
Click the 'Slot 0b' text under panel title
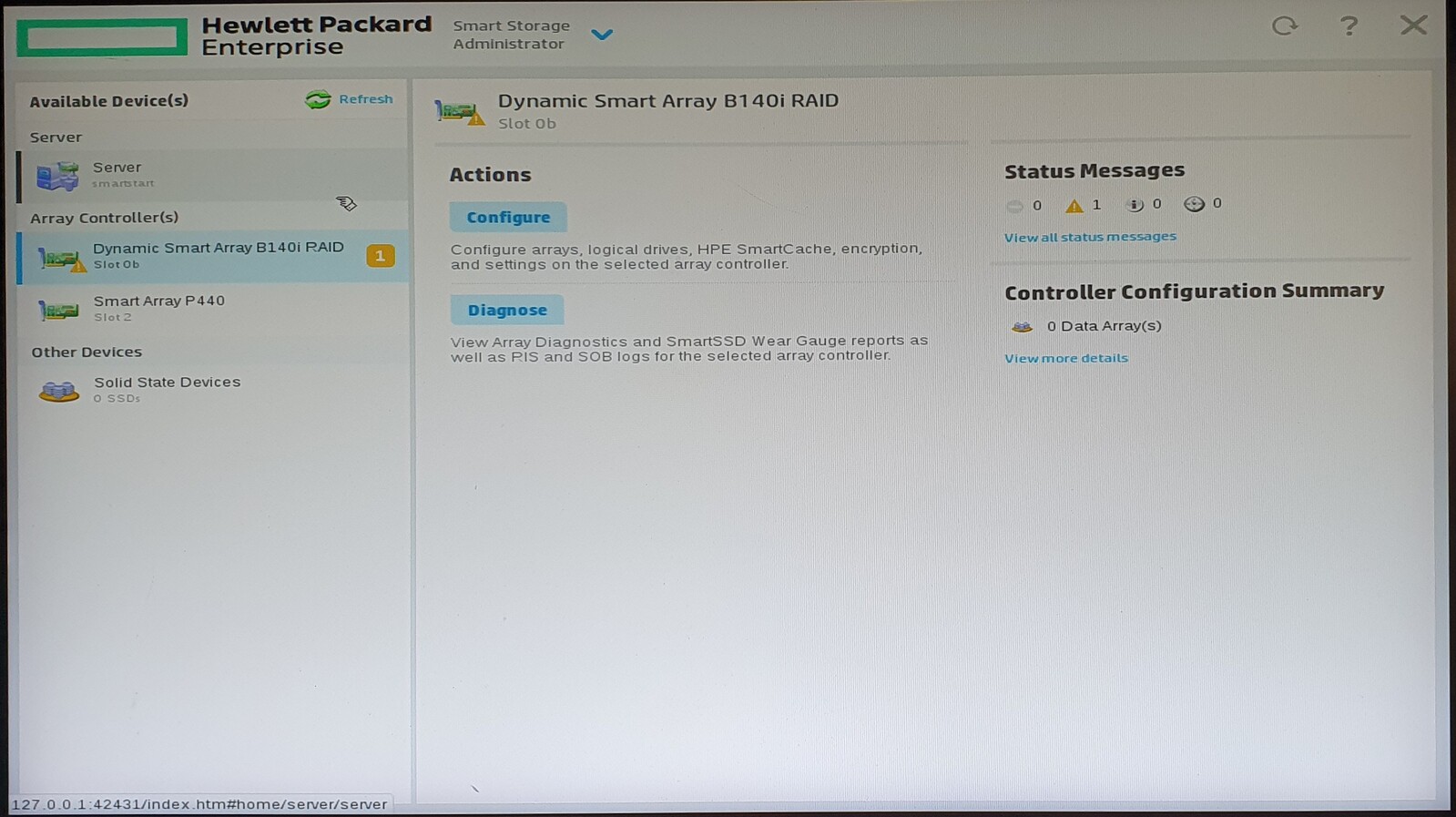click(x=527, y=124)
